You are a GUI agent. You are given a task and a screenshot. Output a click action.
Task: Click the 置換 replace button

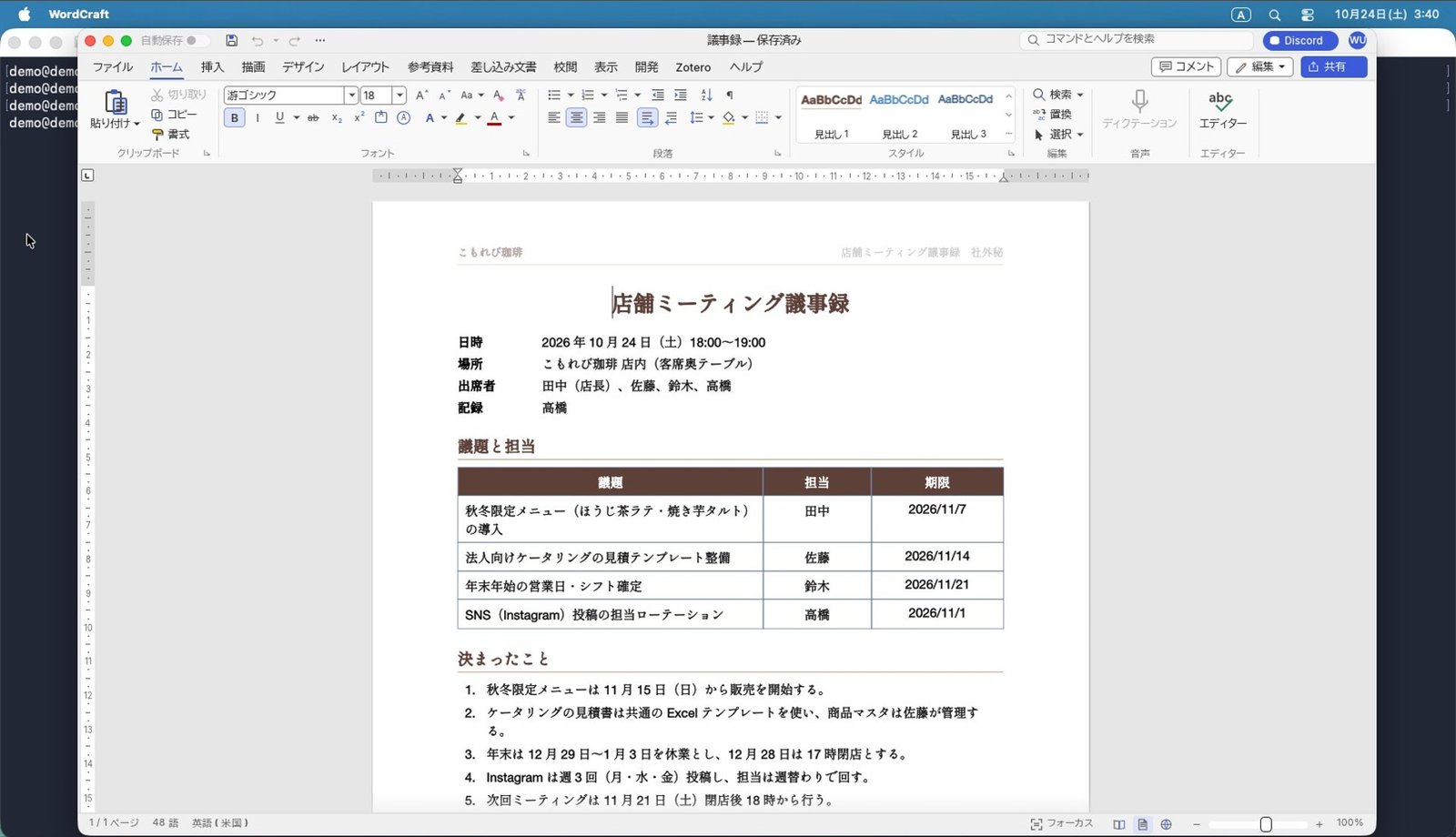pos(1052,115)
